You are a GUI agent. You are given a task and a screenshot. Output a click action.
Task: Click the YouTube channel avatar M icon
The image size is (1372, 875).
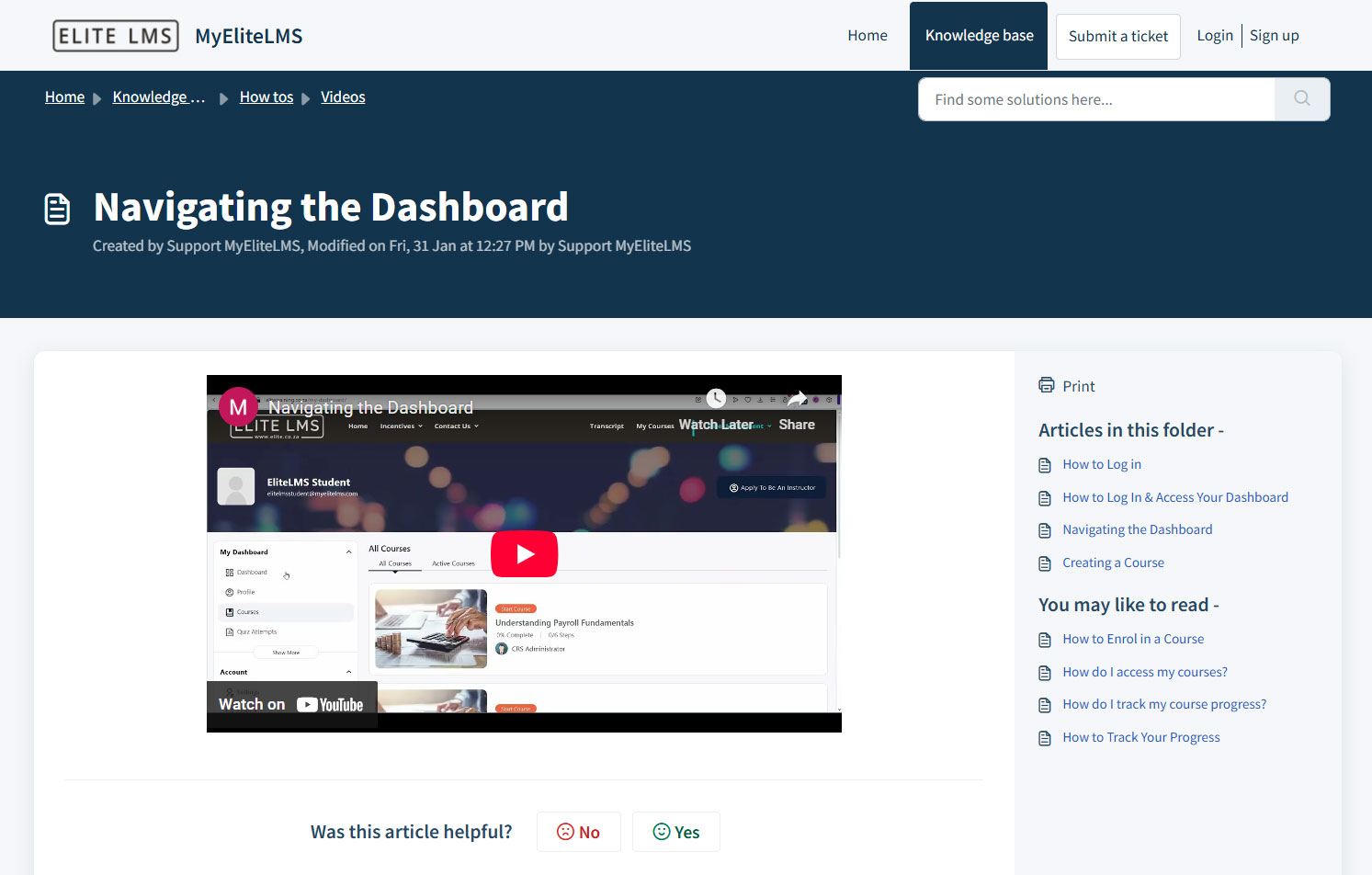click(238, 406)
